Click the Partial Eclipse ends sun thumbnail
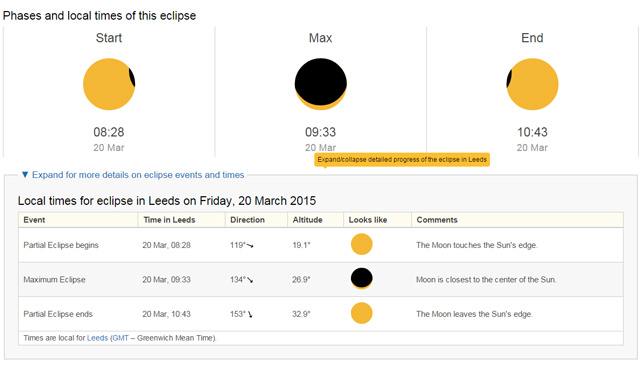 (362, 313)
